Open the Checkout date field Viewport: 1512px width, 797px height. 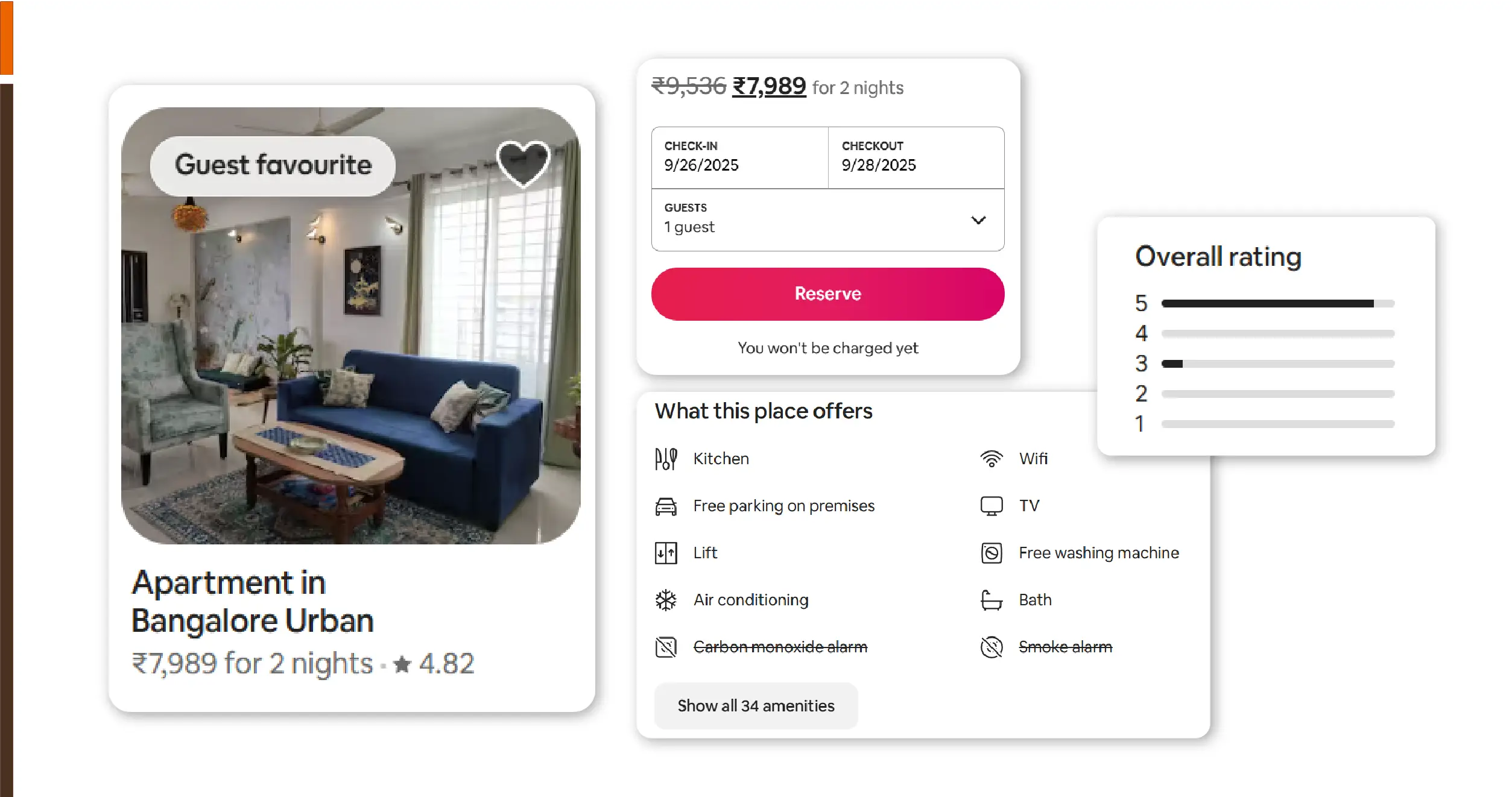[x=916, y=157]
